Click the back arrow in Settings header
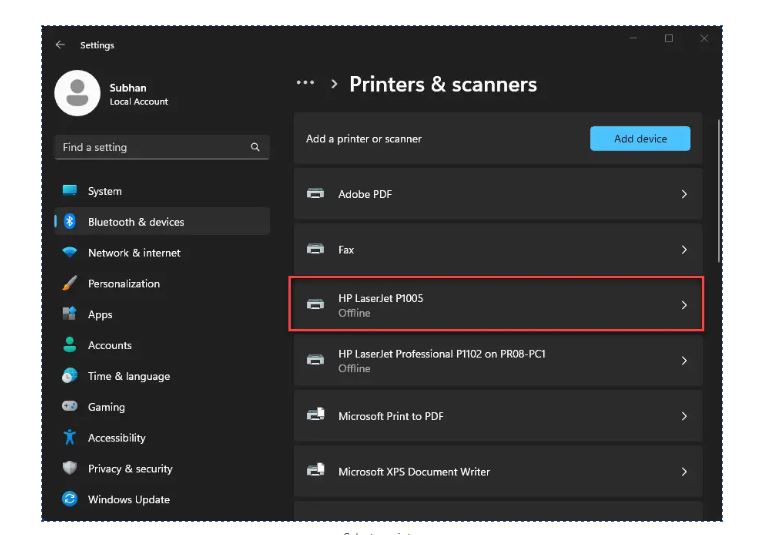The height and width of the screenshot is (535, 784). tap(61, 45)
